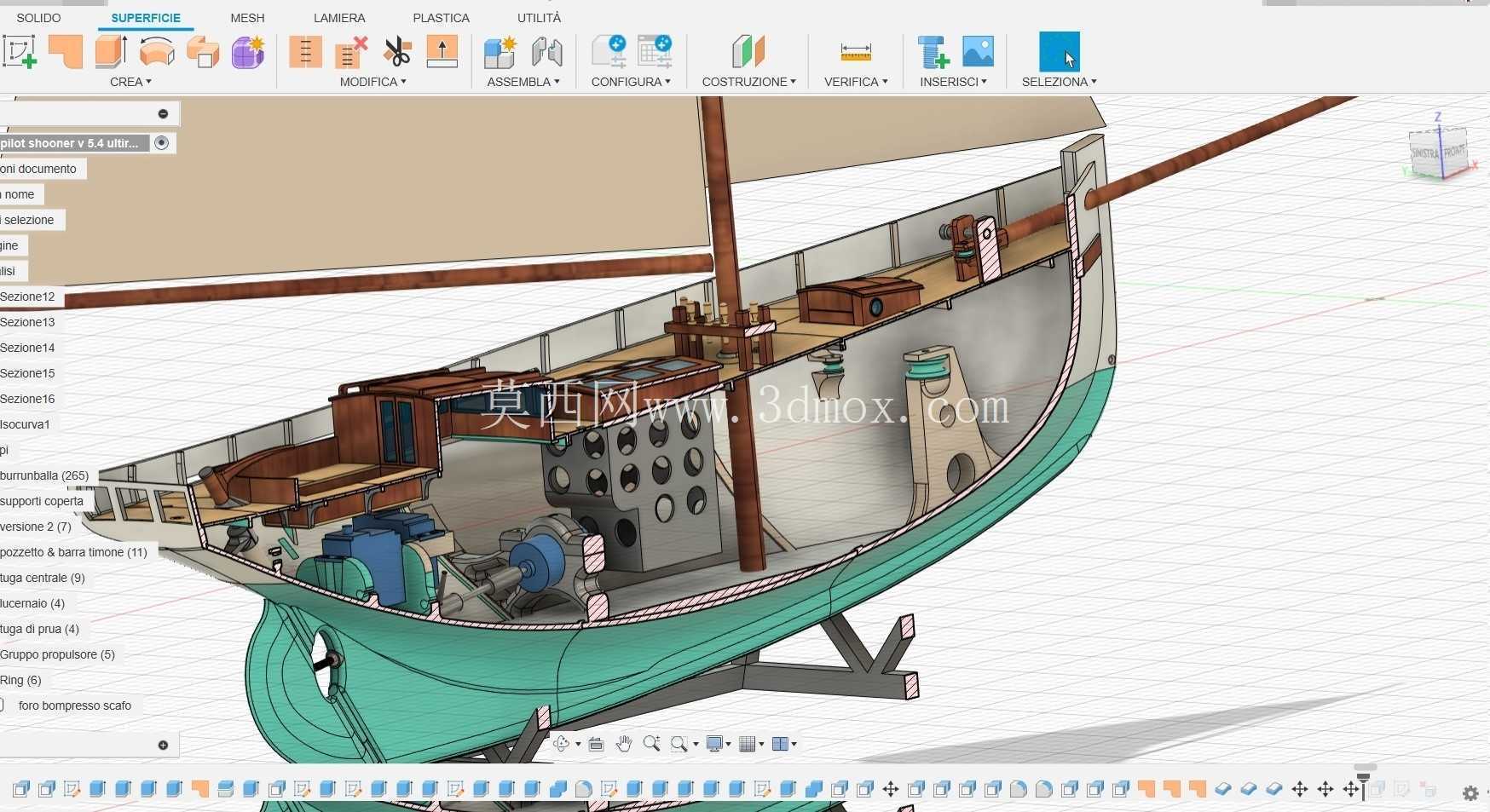Click the Stitch tool in MODIFICA group
The height and width of the screenshot is (812, 1490).
pyautogui.click(x=305, y=52)
